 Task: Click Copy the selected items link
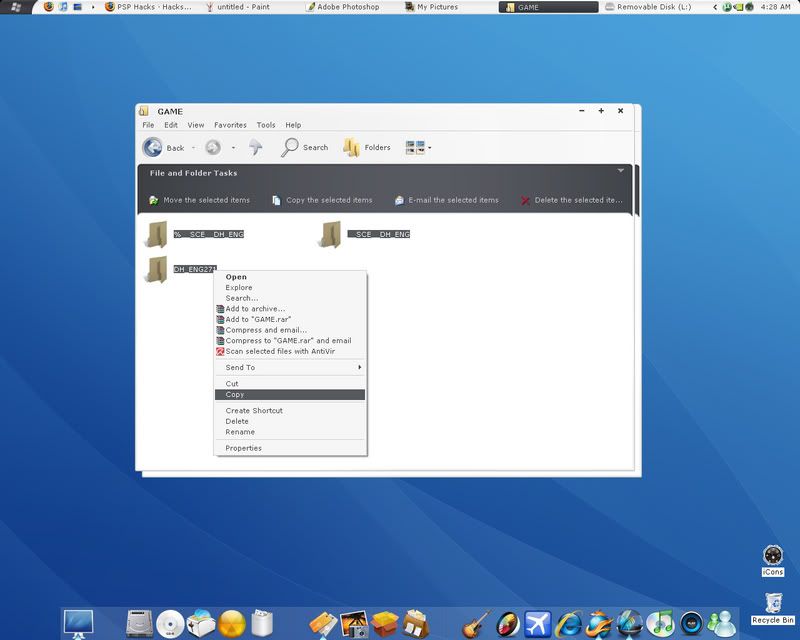click(322, 200)
